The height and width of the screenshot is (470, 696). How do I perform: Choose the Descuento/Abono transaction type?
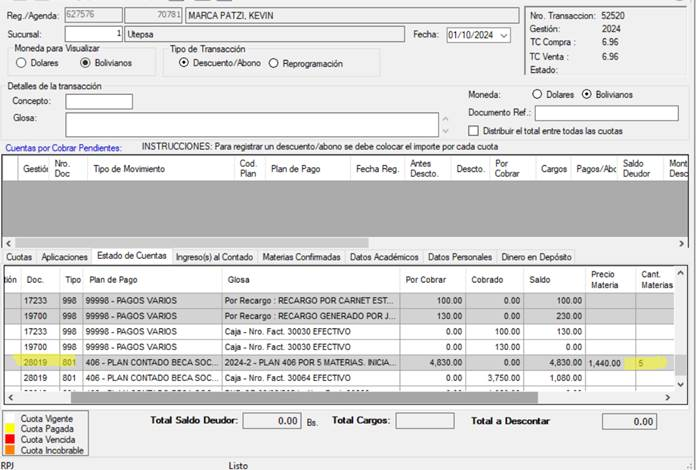184,63
